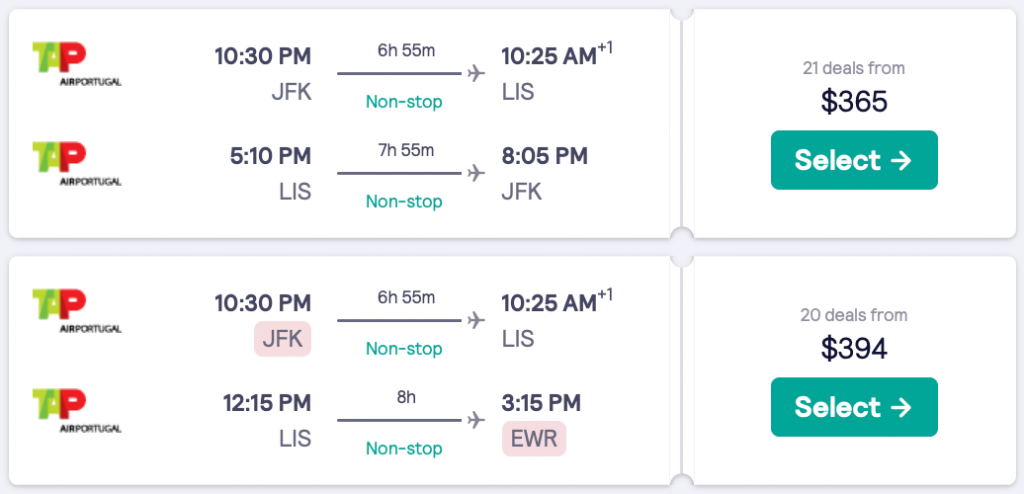Click the $365 price
The image size is (1024, 494).
tap(854, 101)
